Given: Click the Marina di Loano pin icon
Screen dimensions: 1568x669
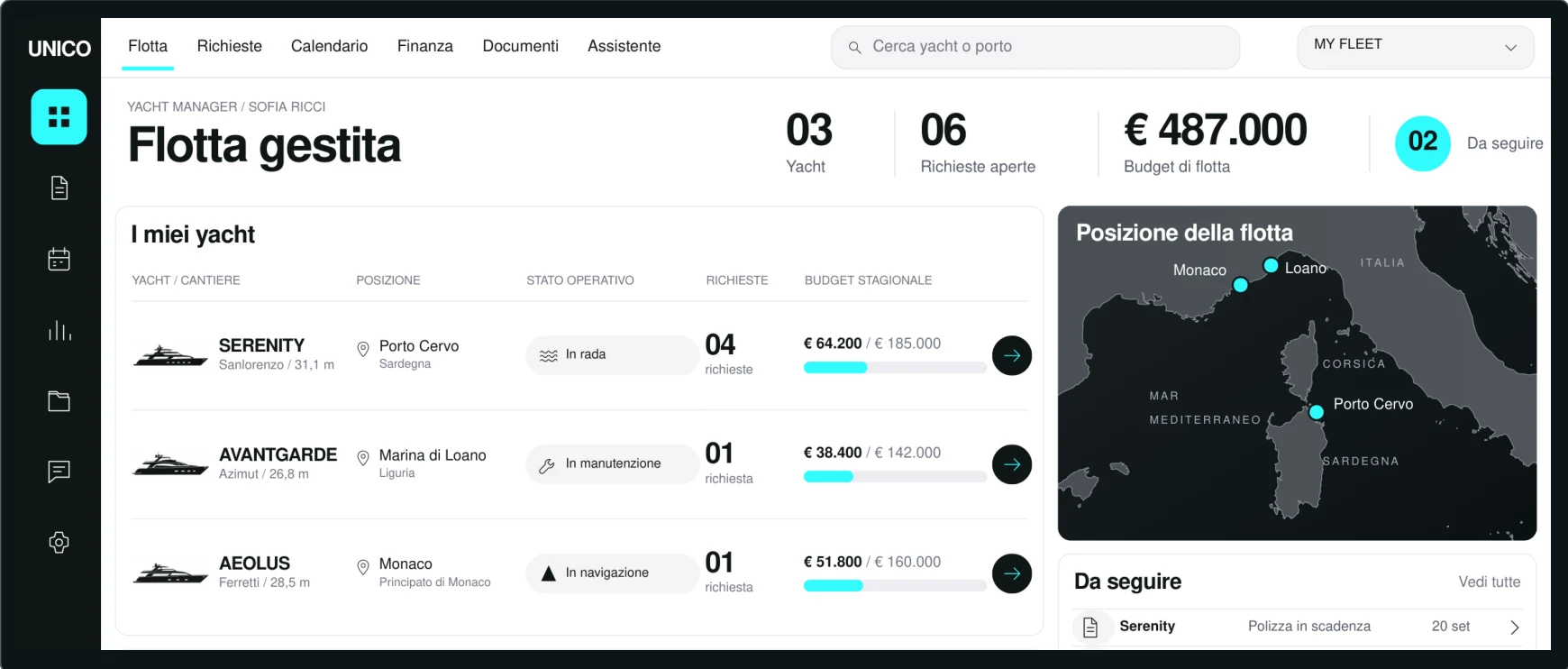Looking at the screenshot, I should click(363, 458).
